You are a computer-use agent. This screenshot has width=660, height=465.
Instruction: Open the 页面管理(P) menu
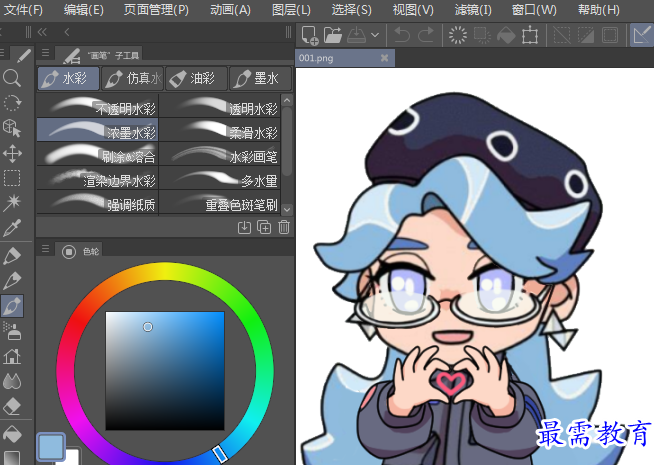click(x=156, y=10)
